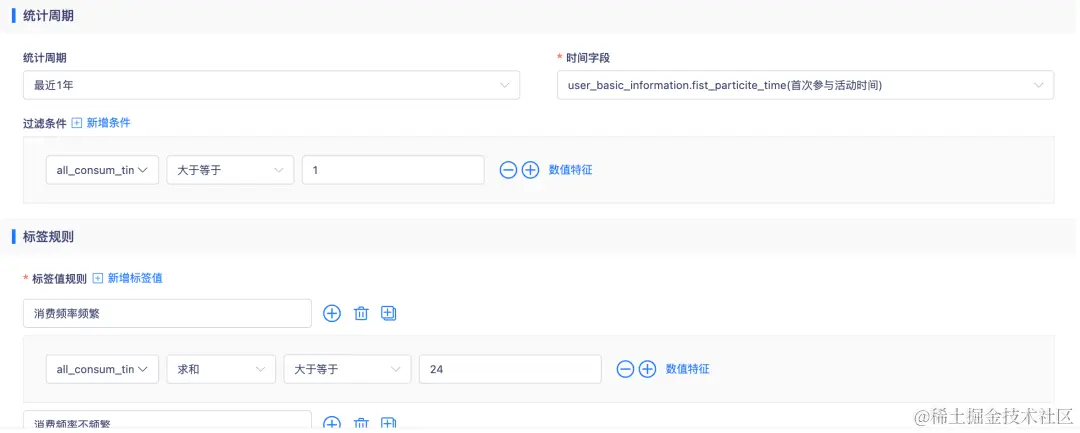Screen dimensions: 1080x433
Task: Open the 求和 aggregation dropdown
Action: click(221, 370)
